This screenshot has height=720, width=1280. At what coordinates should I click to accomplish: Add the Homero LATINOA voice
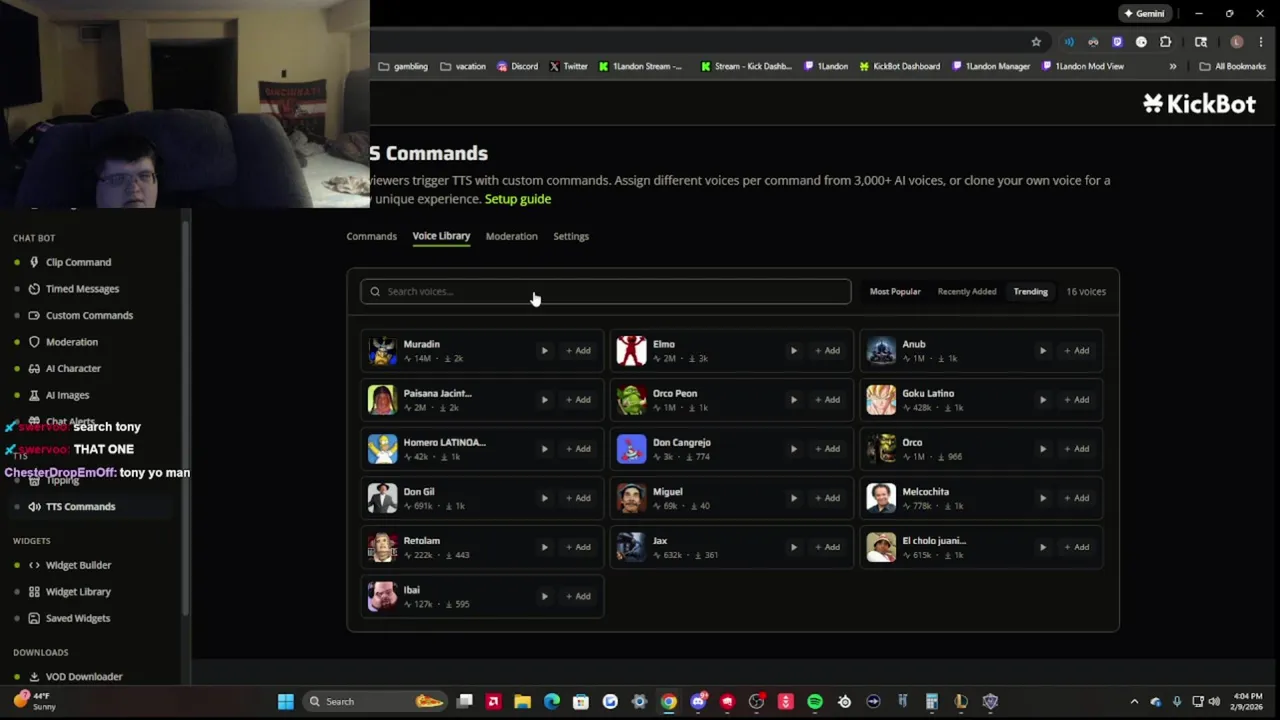point(578,449)
